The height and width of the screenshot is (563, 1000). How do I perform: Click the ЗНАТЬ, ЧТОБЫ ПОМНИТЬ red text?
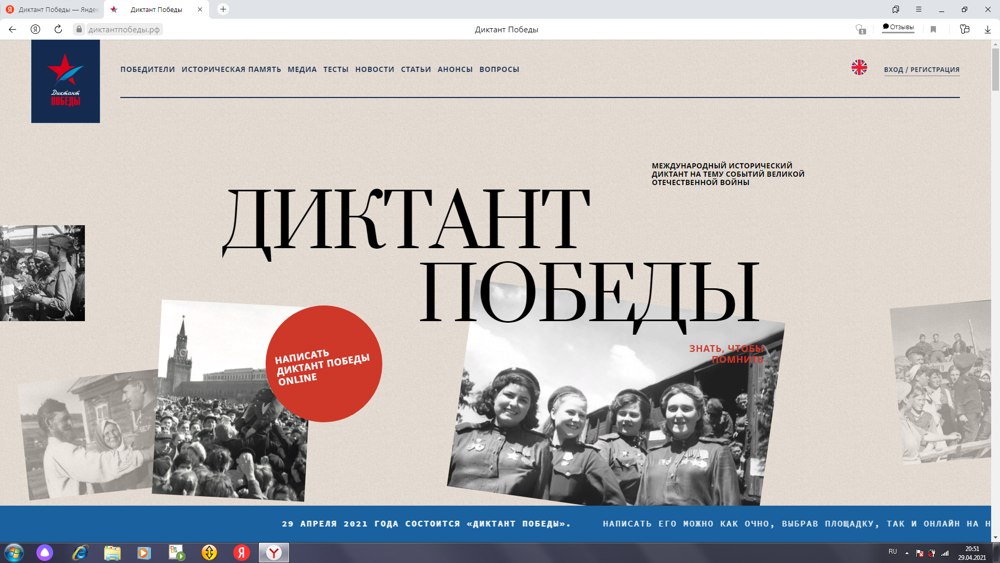click(x=726, y=354)
